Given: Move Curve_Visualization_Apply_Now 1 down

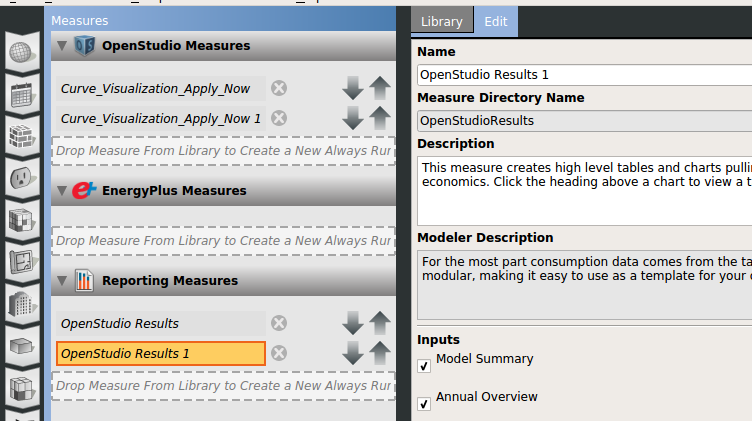Looking at the screenshot, I should (353, 118).
